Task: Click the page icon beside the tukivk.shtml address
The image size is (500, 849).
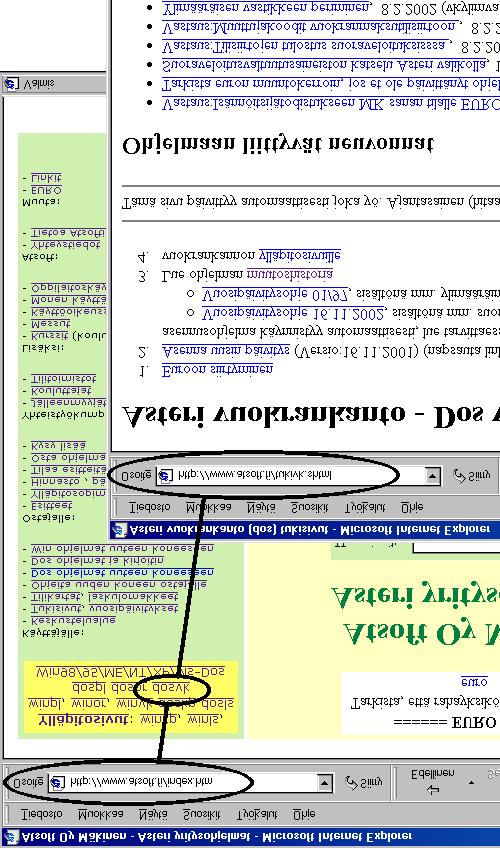Action: 165,476
